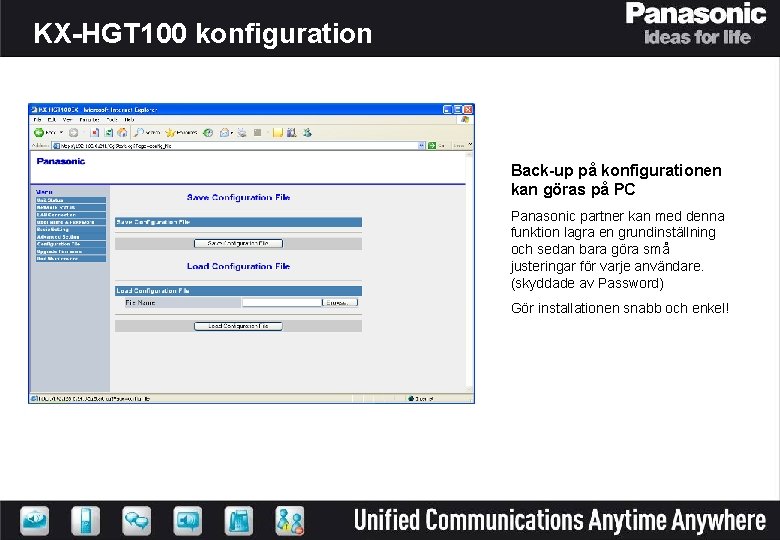
Task: Open User Name & Password entry
Action: (x=71, y=222)
